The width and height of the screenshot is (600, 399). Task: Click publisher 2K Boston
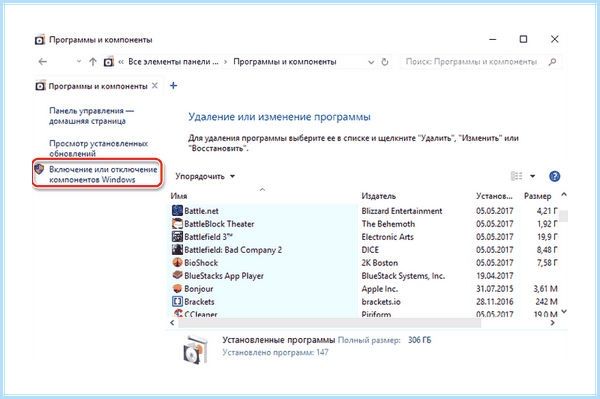[380, 263]
